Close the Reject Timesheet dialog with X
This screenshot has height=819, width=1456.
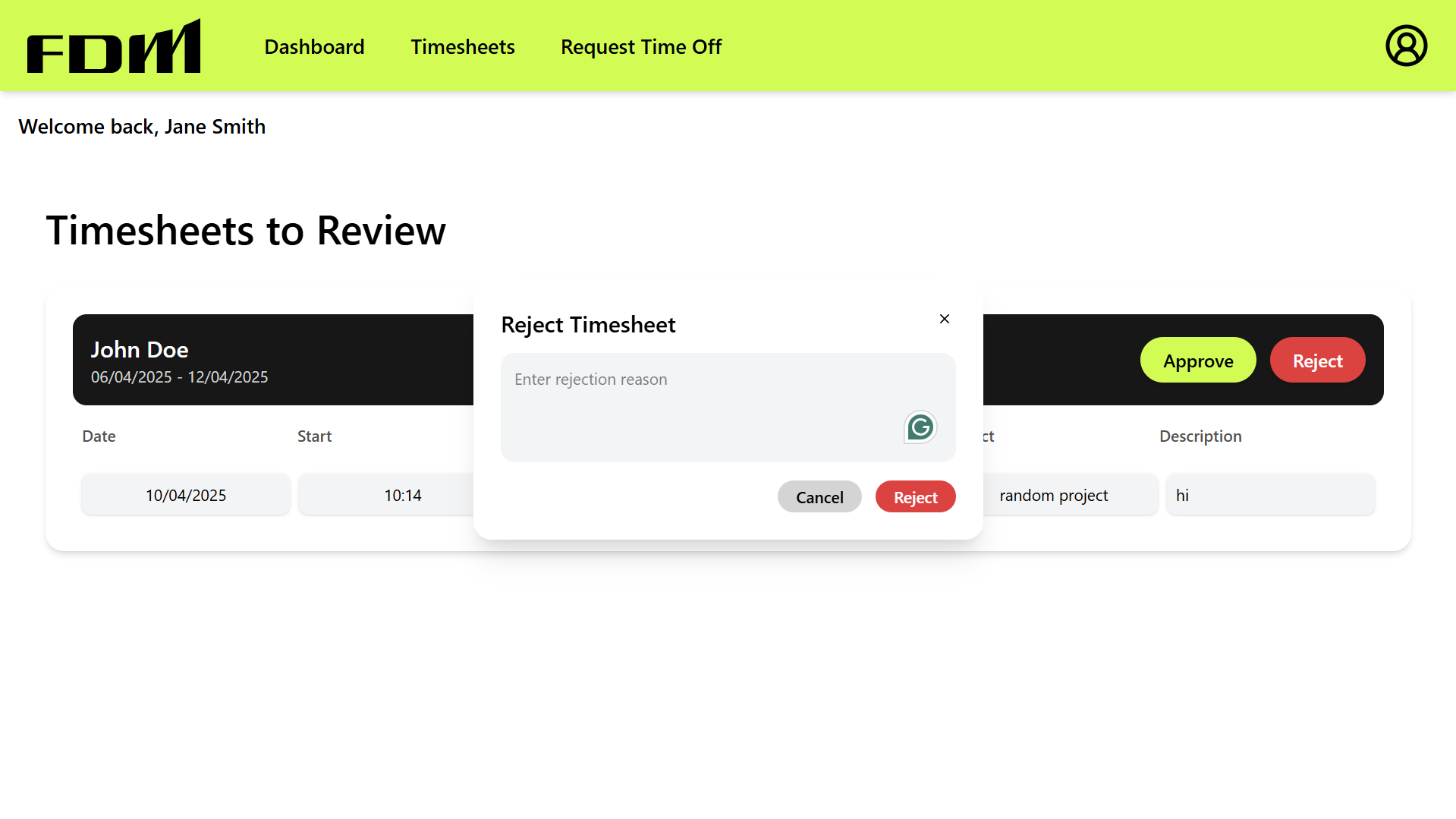[x=945, y=319]
